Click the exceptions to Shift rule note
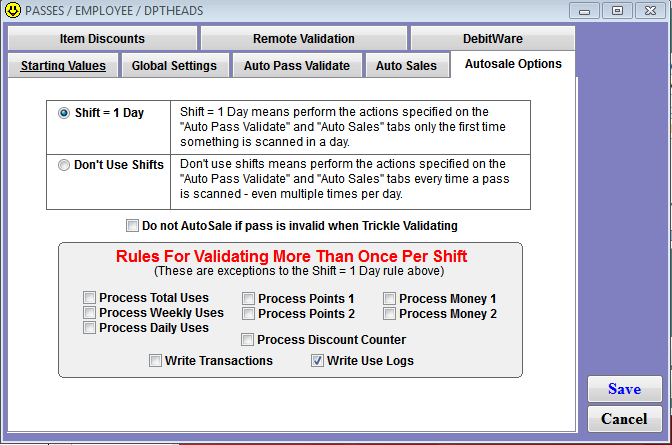The image size is (672, 445). (299, 271)
